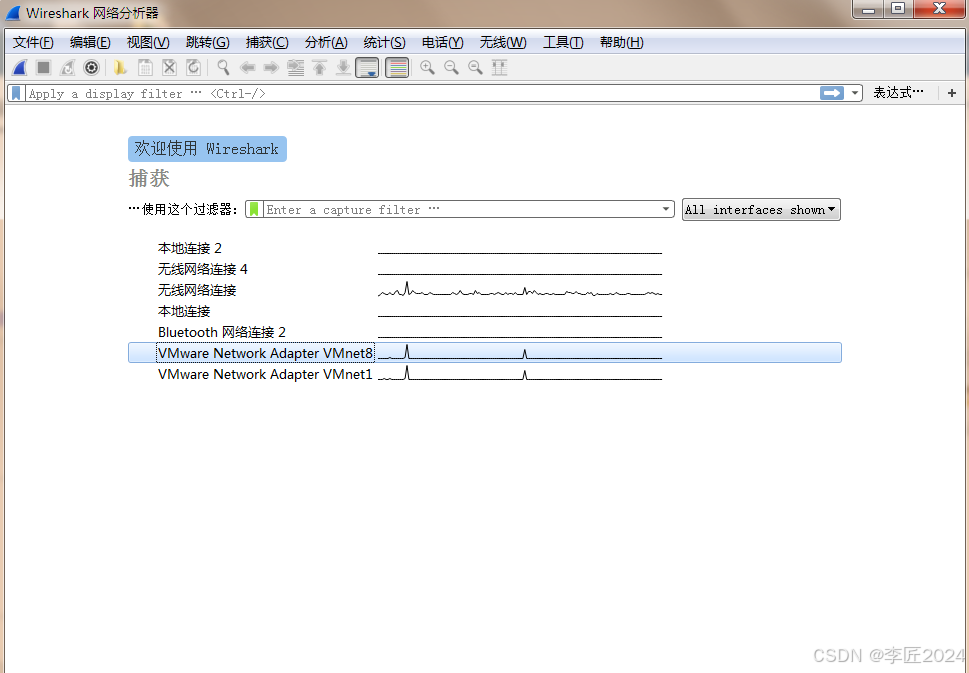The image size is (969, 673).
Task: Toggle auto-scroll during live capture
Action: (x=367, y=67)
